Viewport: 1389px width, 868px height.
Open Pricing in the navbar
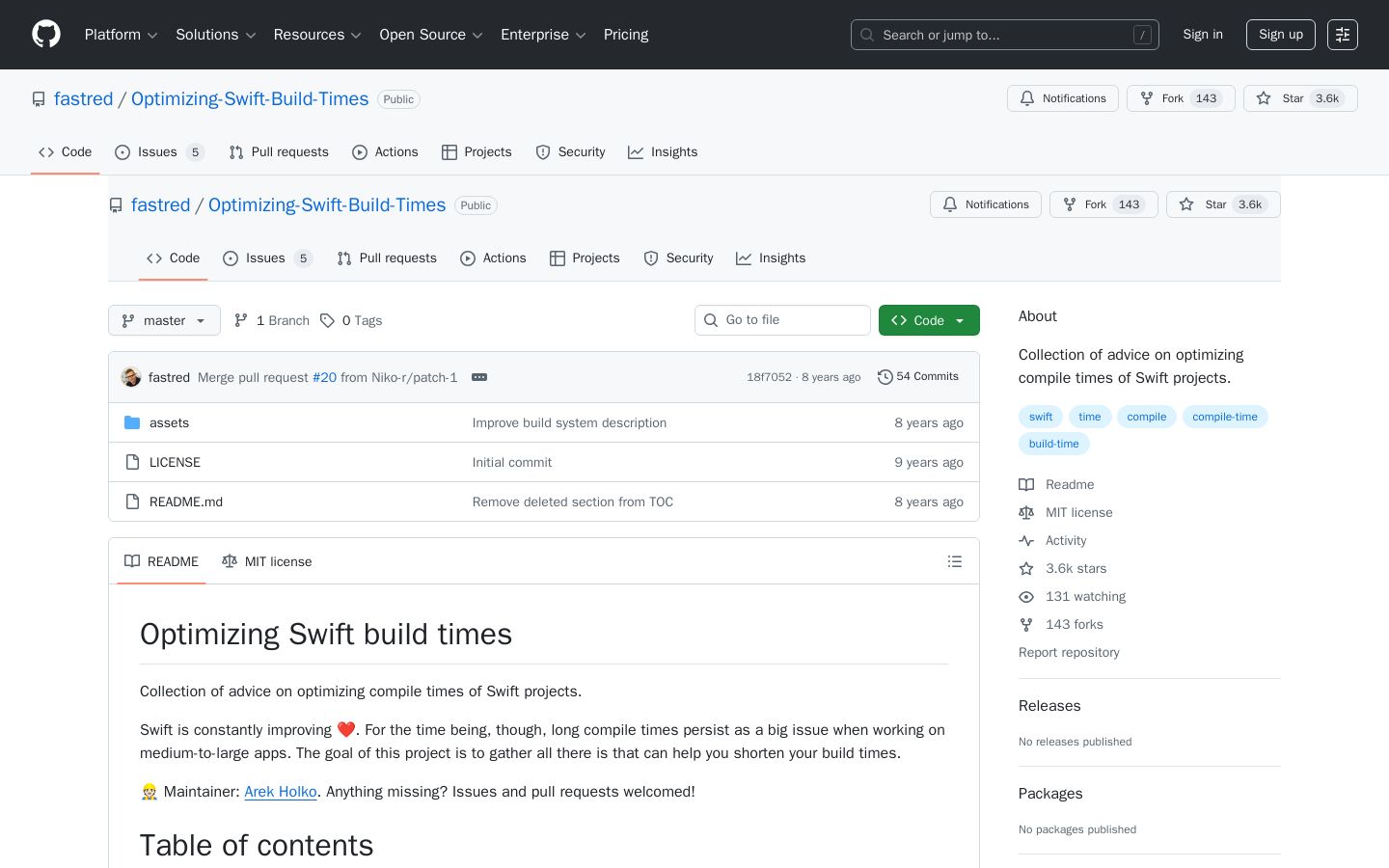(x=626, y=35)
